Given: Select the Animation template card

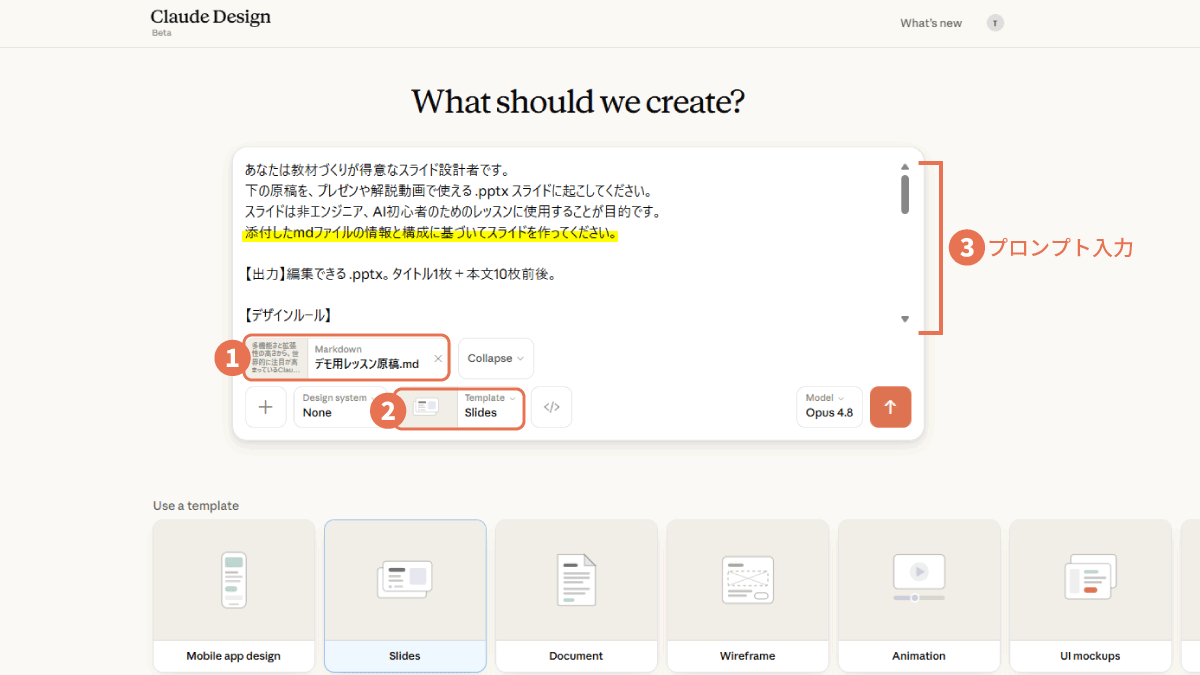Looking at the screenshot, I should (919, 596).
